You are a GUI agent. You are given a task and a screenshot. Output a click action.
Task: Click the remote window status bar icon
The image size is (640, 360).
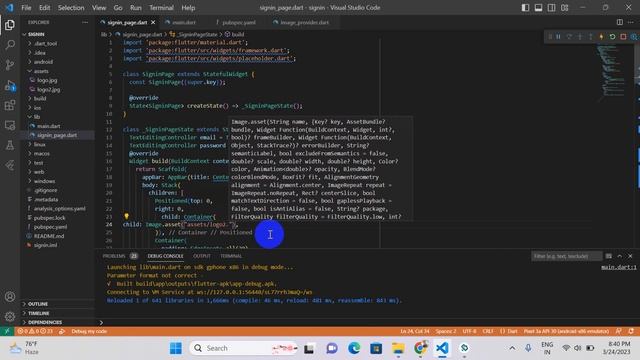coord(7,331)
